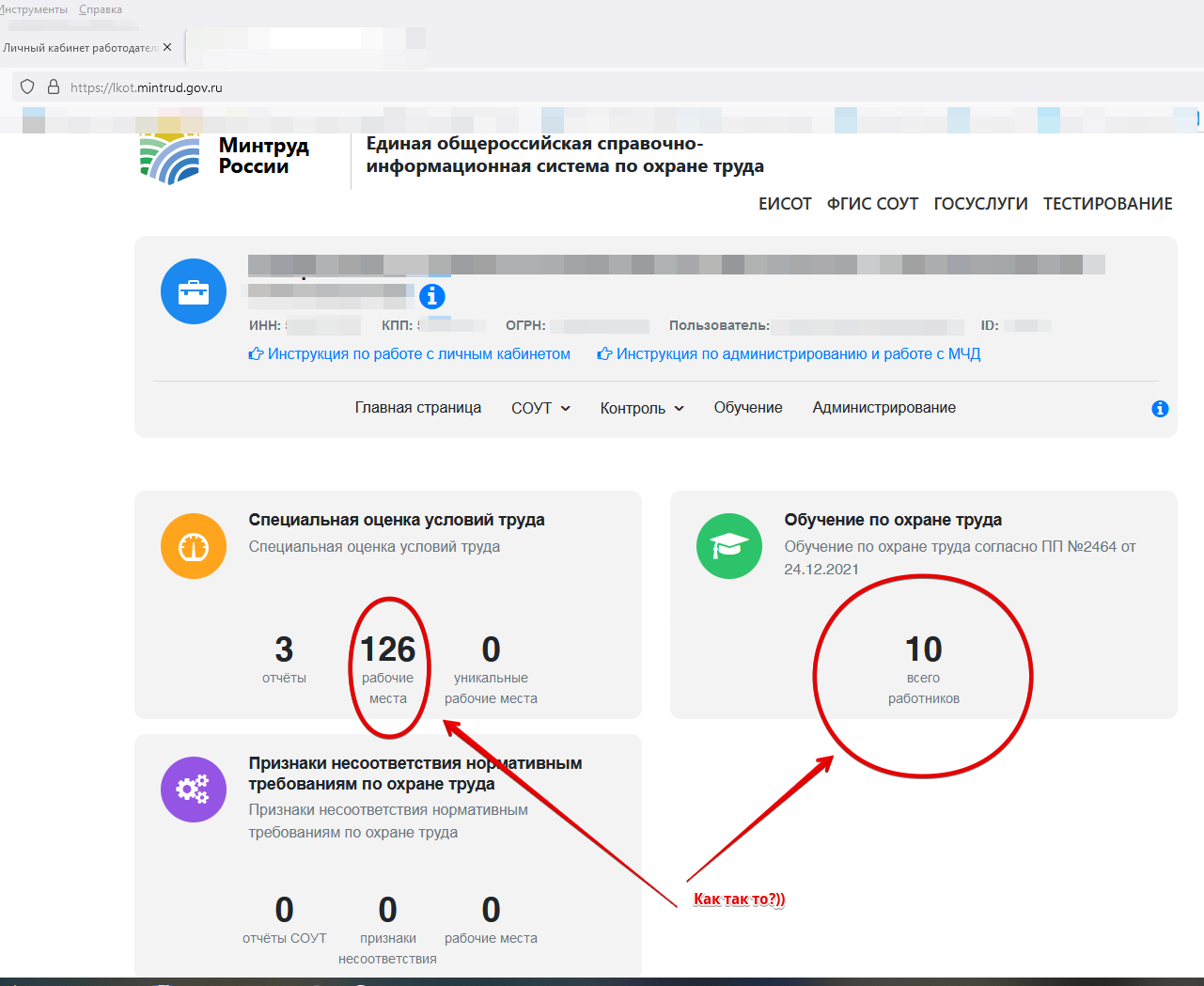Click the 0 признаки несоответствия counter
Image resolution: width=1204 pixels, height=986 pixels.
tap(387, 929)
